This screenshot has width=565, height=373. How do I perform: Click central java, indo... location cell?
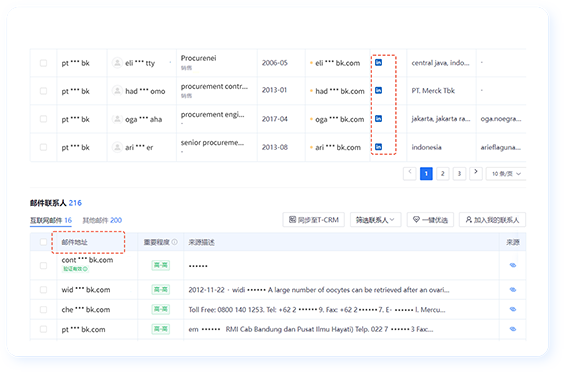pyautogui.click(x=440, y=63)
